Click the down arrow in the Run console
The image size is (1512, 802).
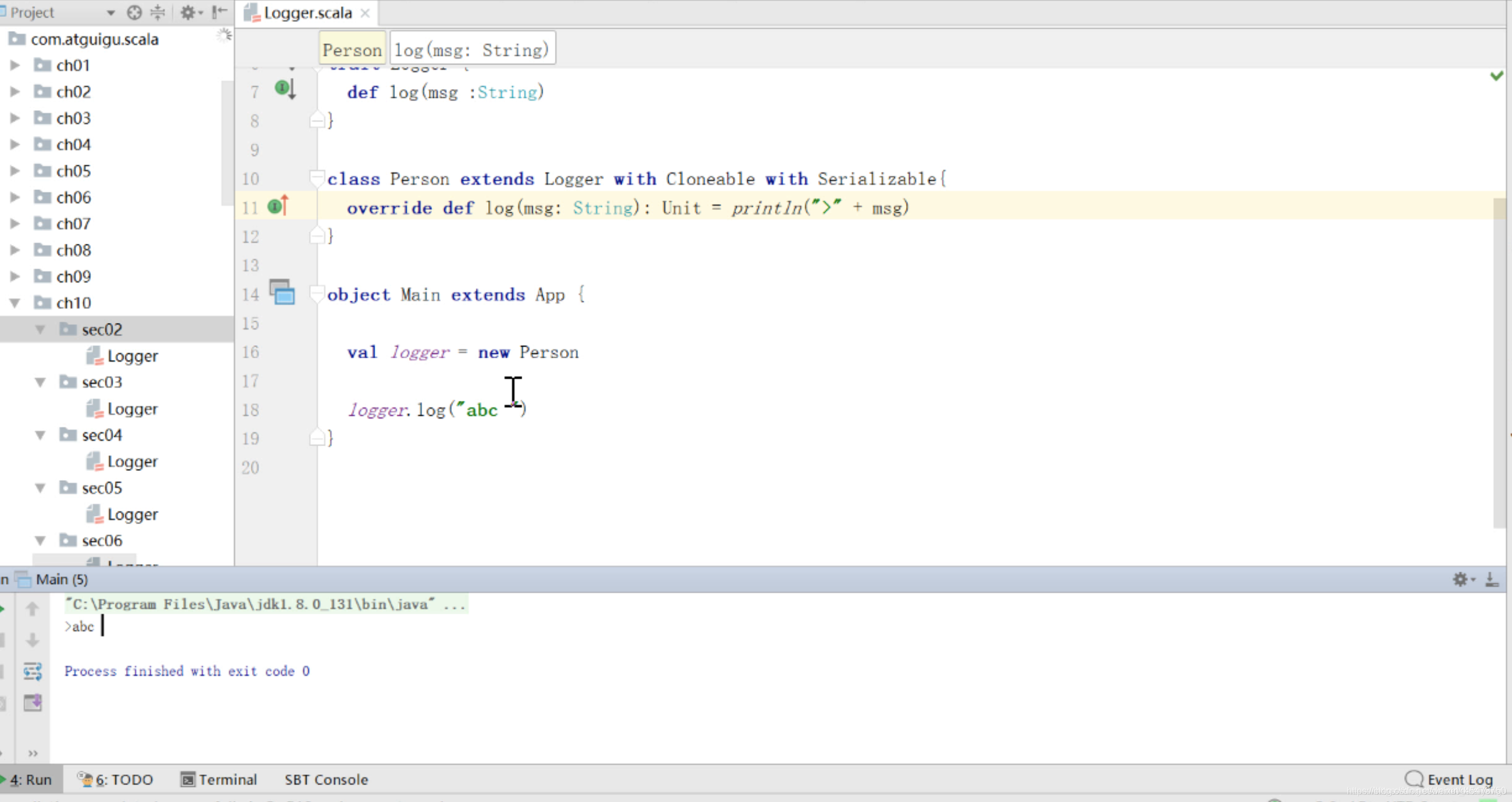[x=33, y=640]
